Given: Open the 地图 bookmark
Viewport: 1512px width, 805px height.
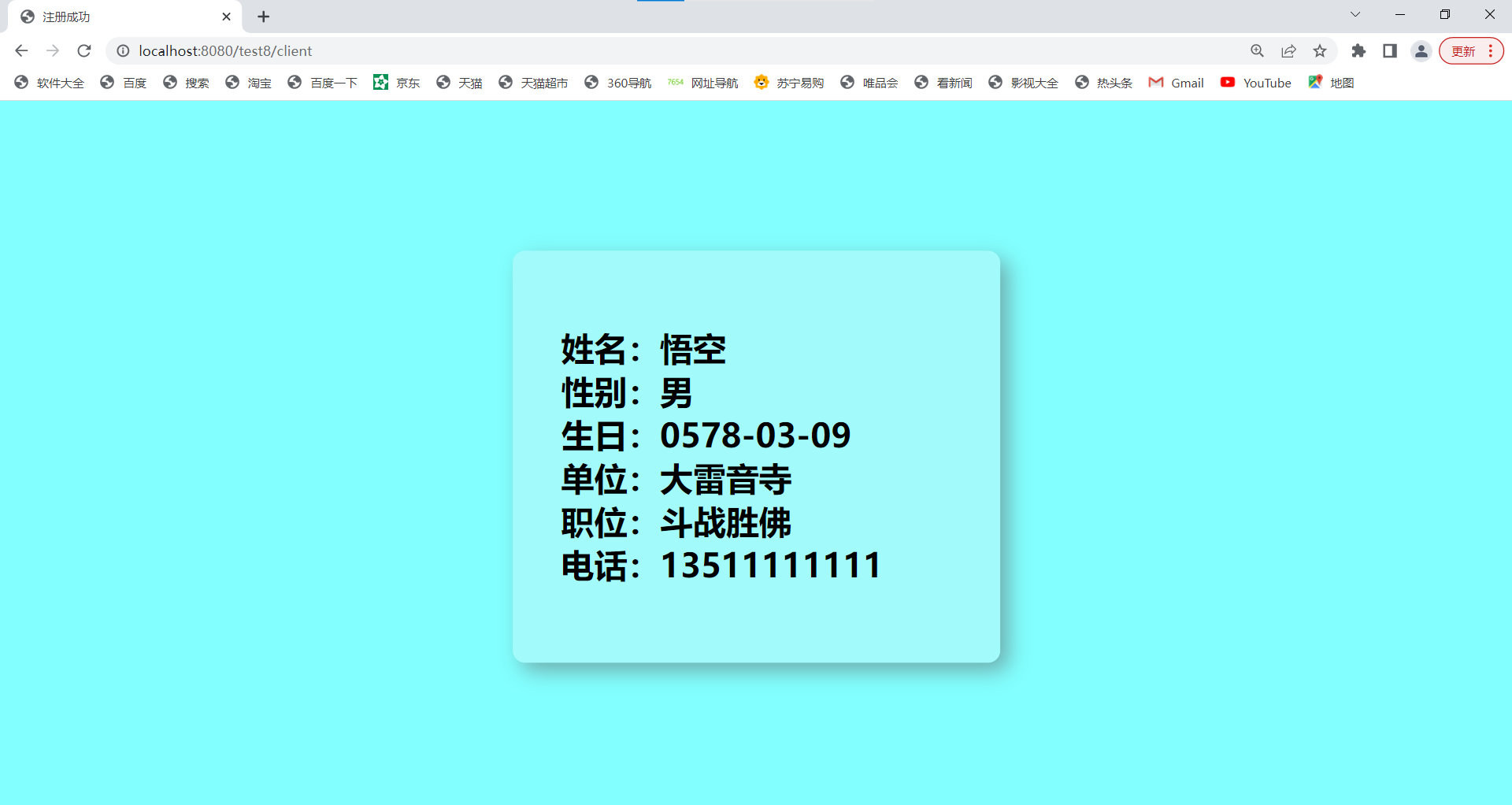Looking at the screenshot, I should point(1331,82).
